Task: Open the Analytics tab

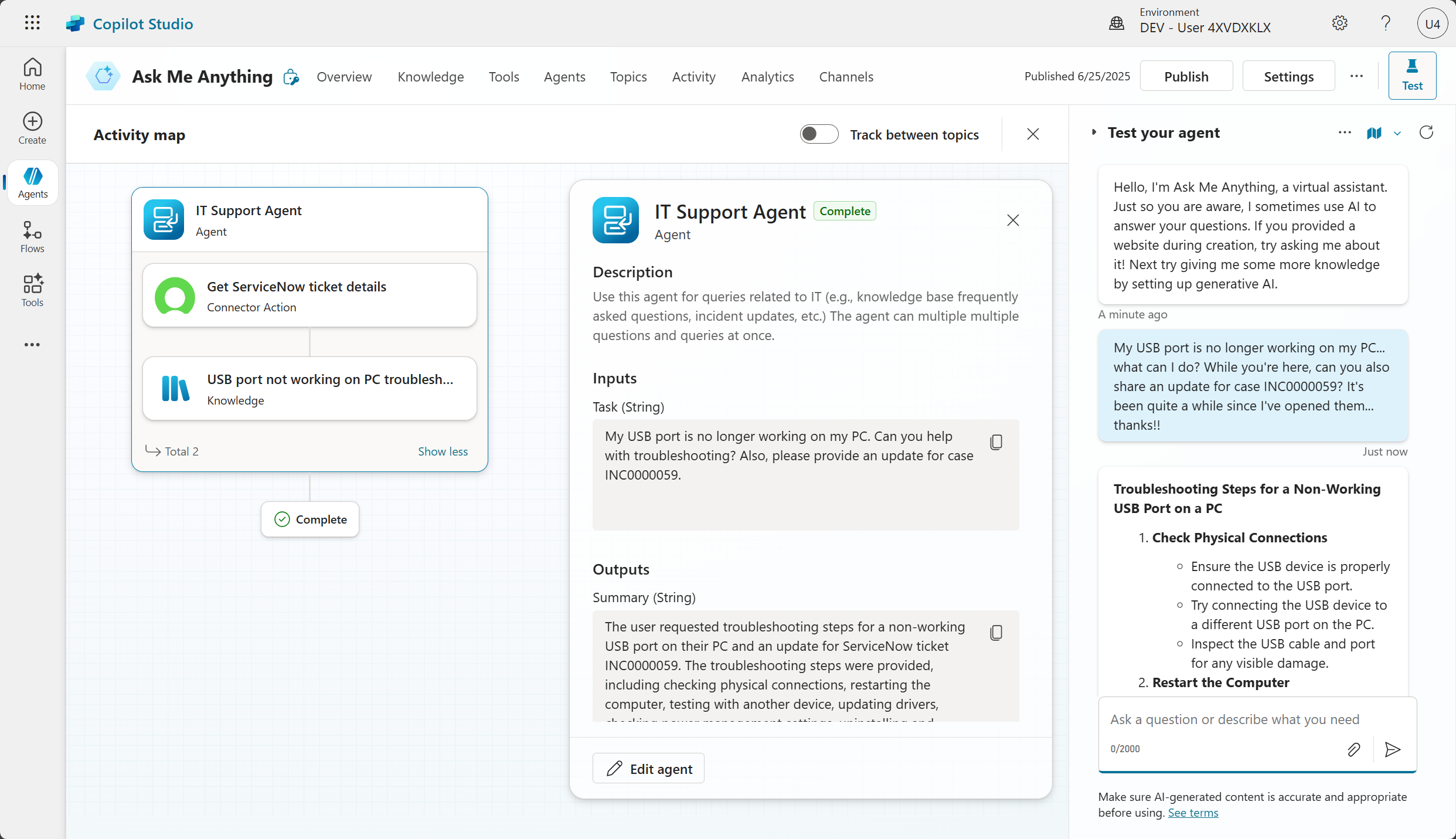Action: (767, 77)
